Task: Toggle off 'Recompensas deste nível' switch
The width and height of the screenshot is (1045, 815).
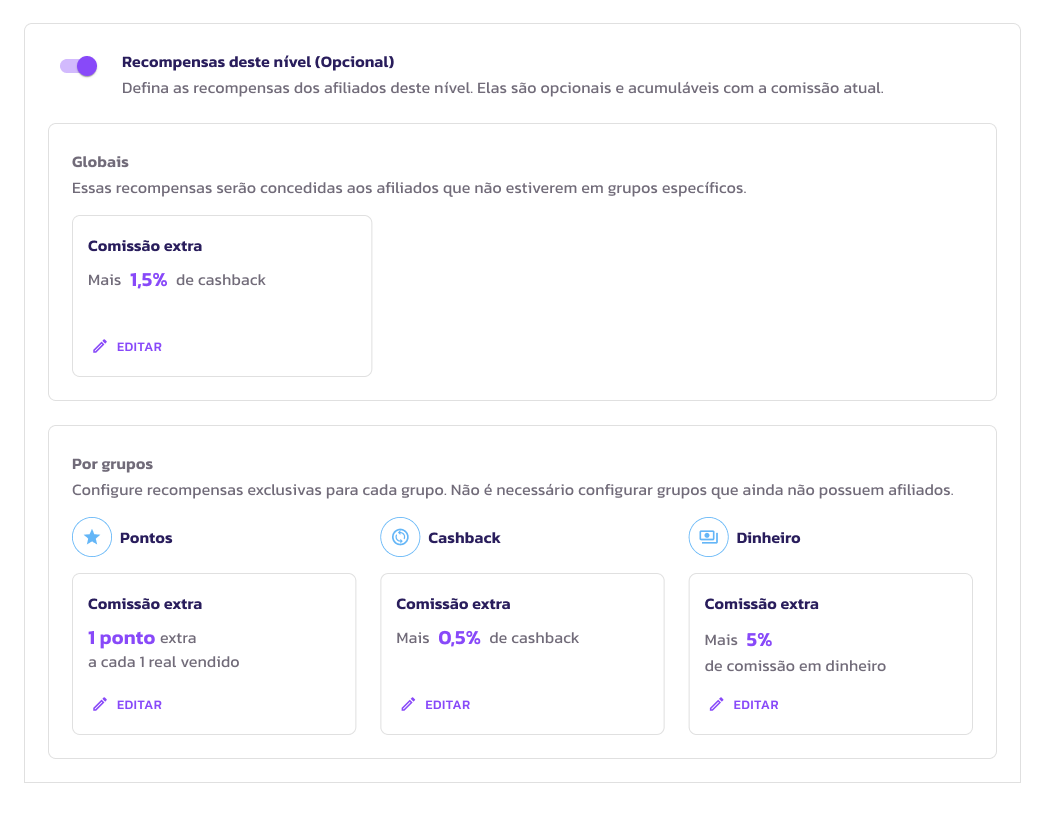Action: tap(79, 66)
